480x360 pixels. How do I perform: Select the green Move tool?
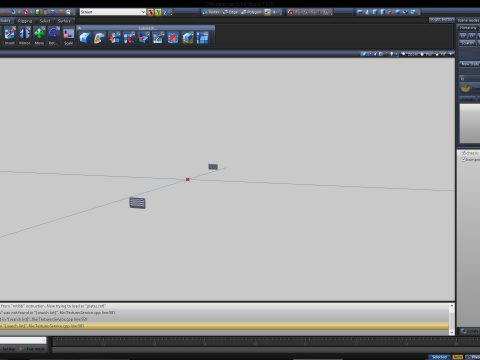(x=39, y=36)
